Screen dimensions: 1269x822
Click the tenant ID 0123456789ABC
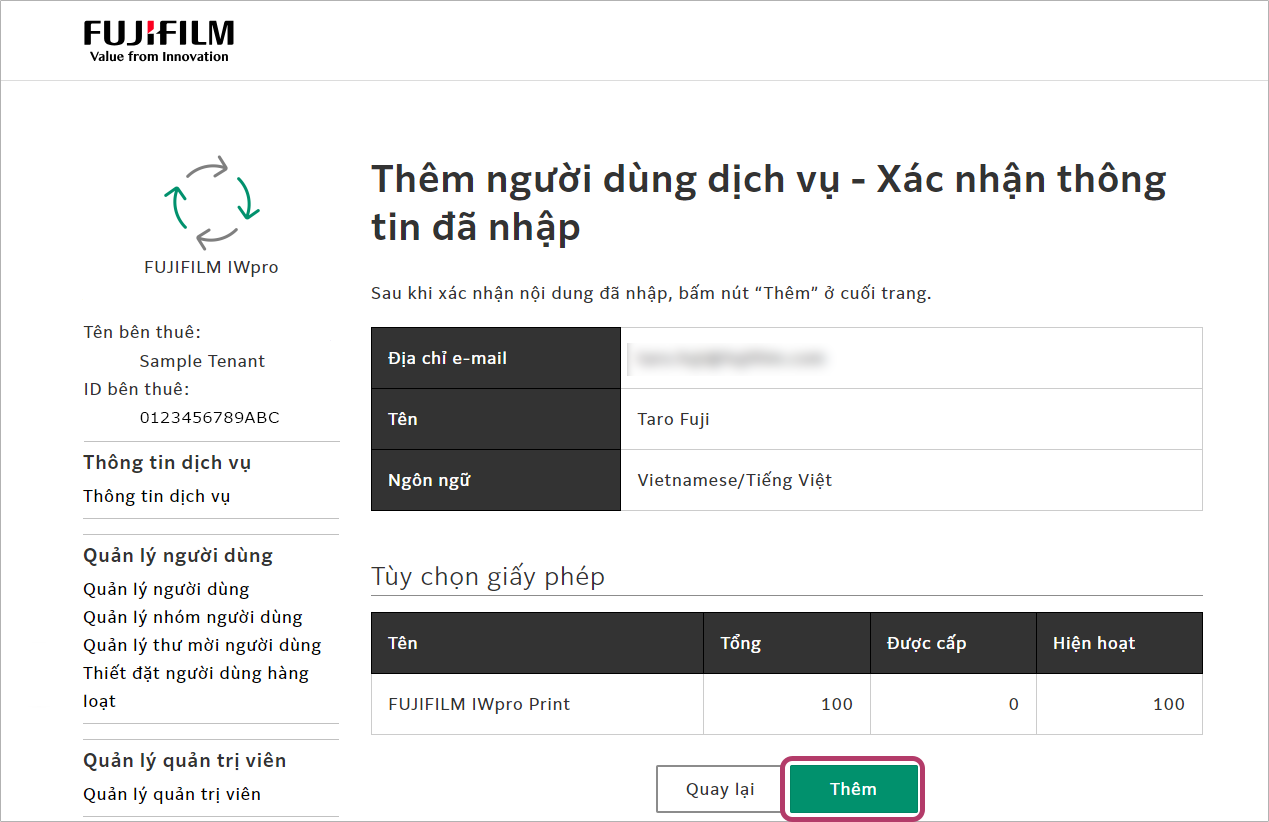coord(210,417)
